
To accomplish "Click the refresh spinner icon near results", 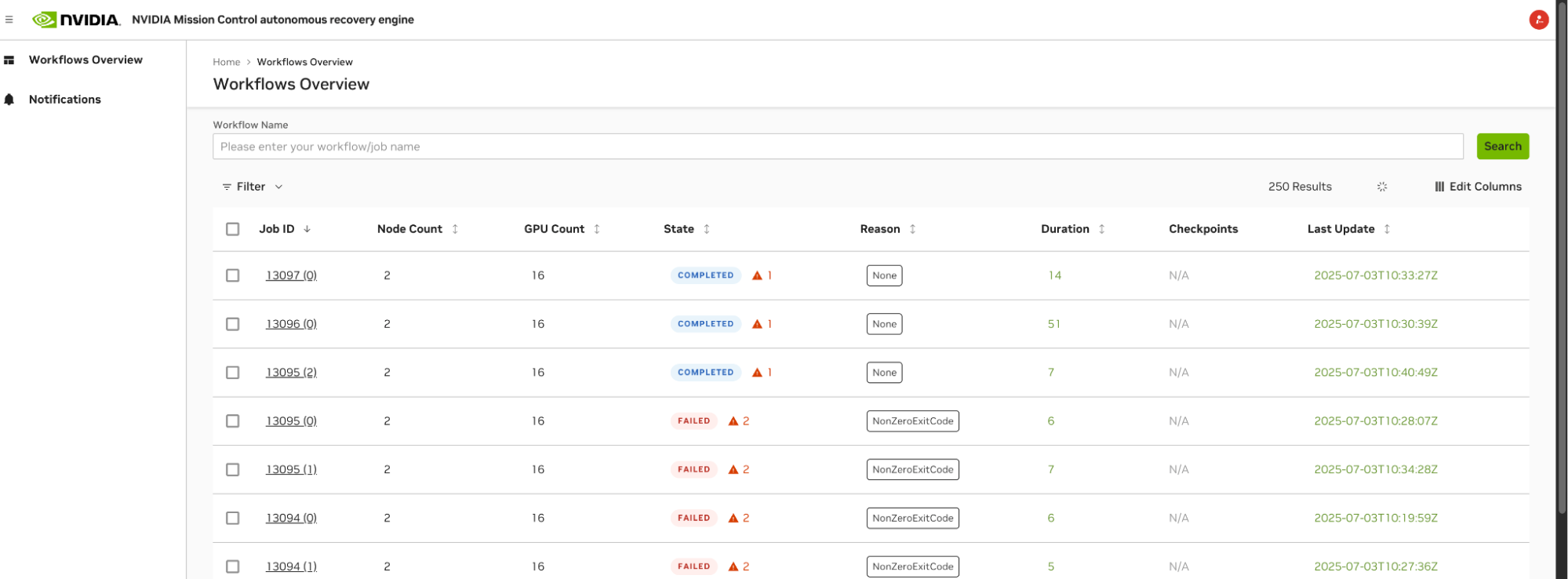I will click(1382, 187).
